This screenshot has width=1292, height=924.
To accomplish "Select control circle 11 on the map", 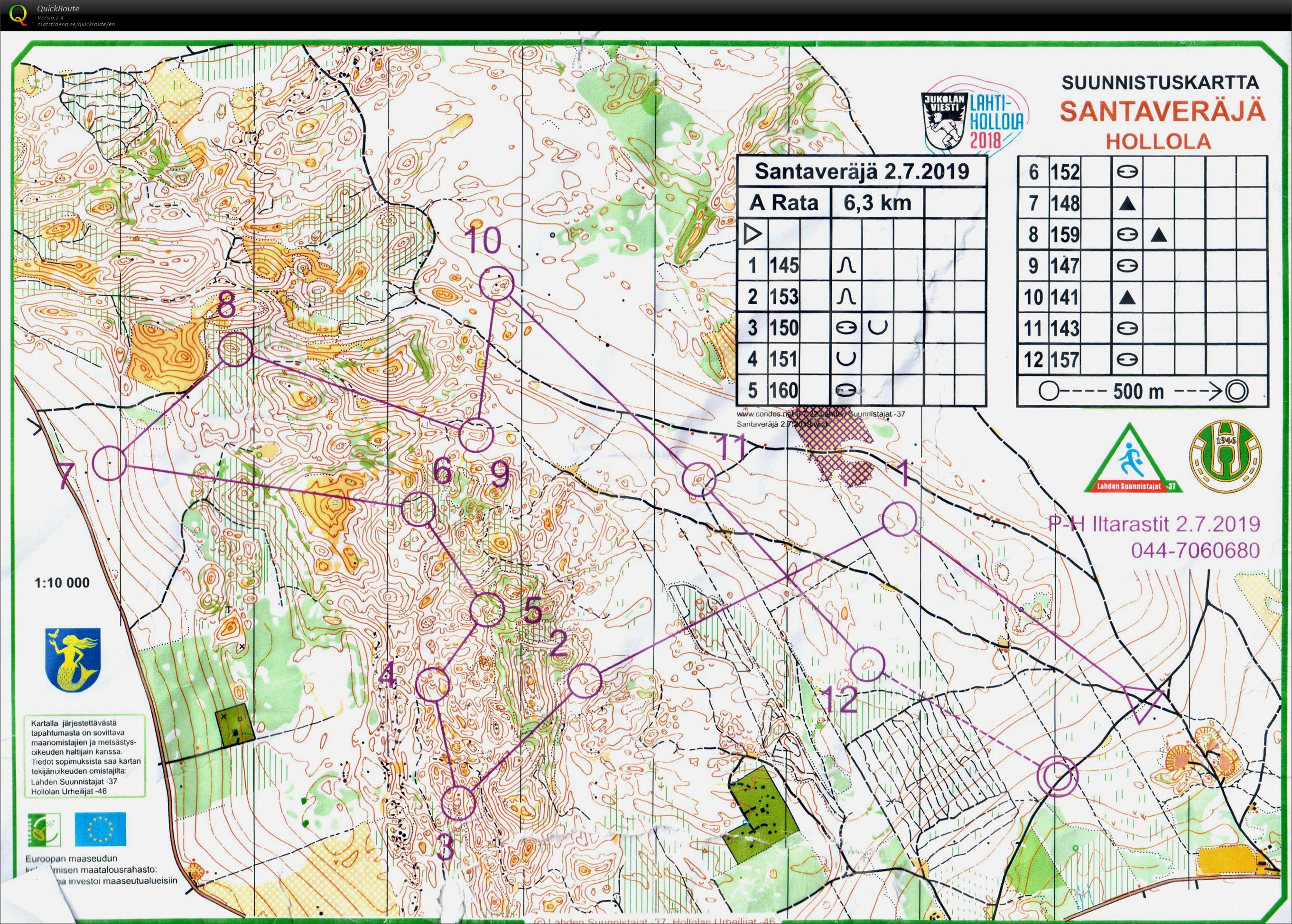I will tap(698, 480).
